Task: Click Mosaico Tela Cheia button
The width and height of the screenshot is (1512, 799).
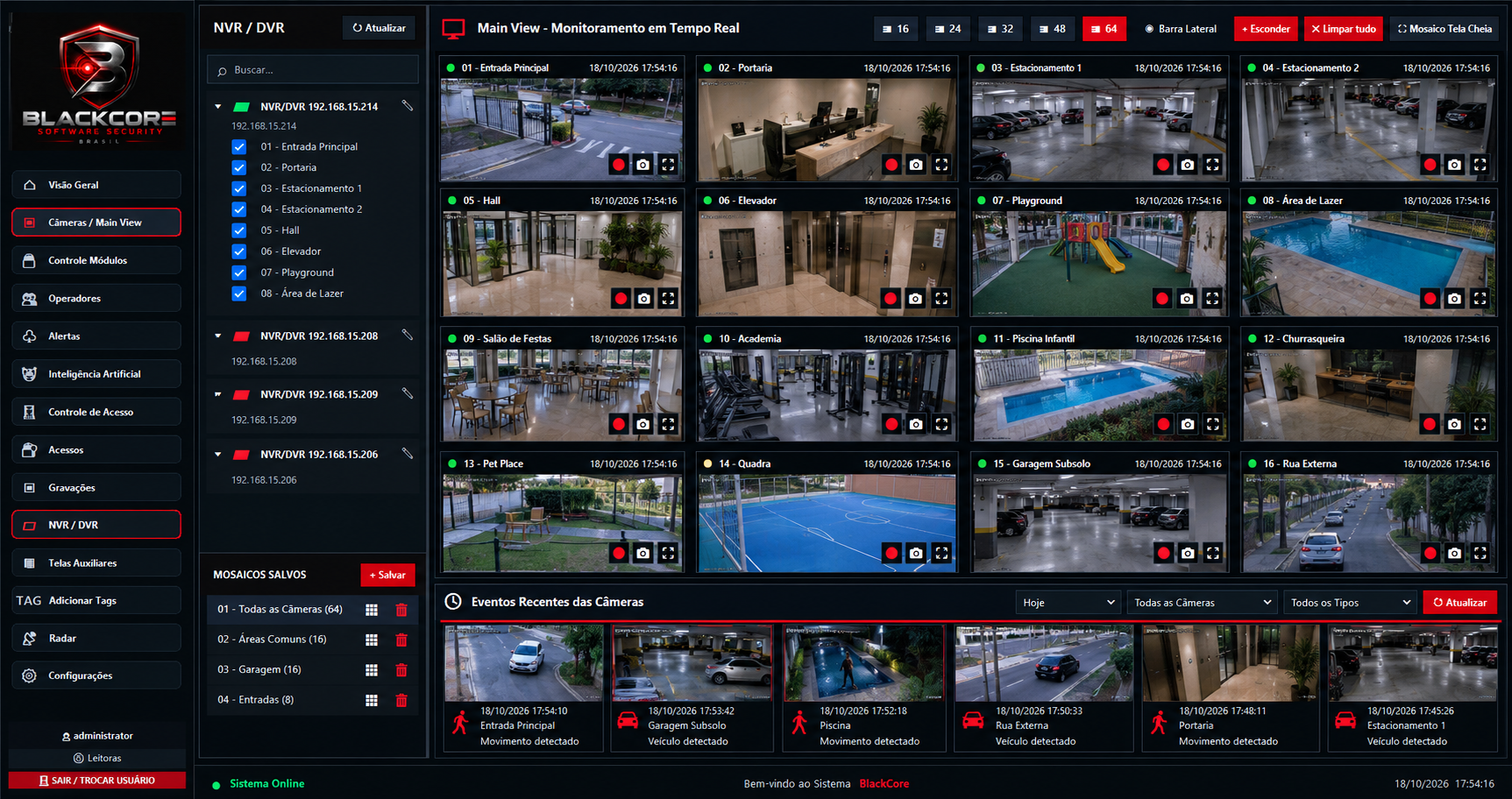Action: [1445, 29]
